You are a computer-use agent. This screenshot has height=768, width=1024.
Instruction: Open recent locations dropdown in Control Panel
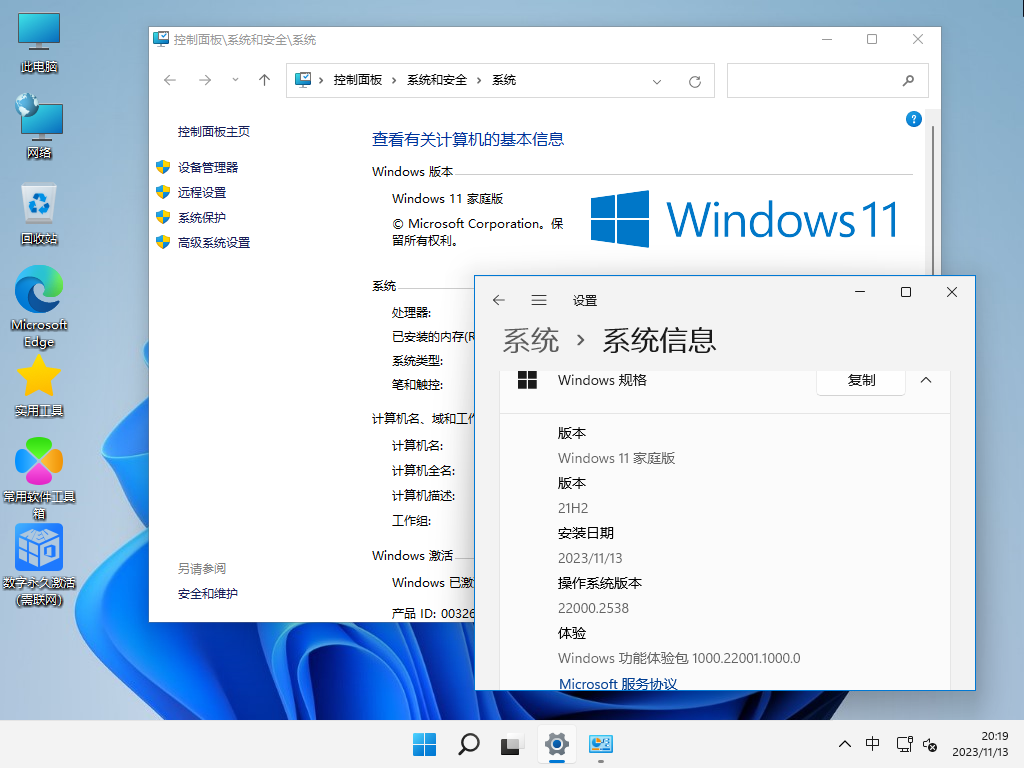(x=235, y=80)
